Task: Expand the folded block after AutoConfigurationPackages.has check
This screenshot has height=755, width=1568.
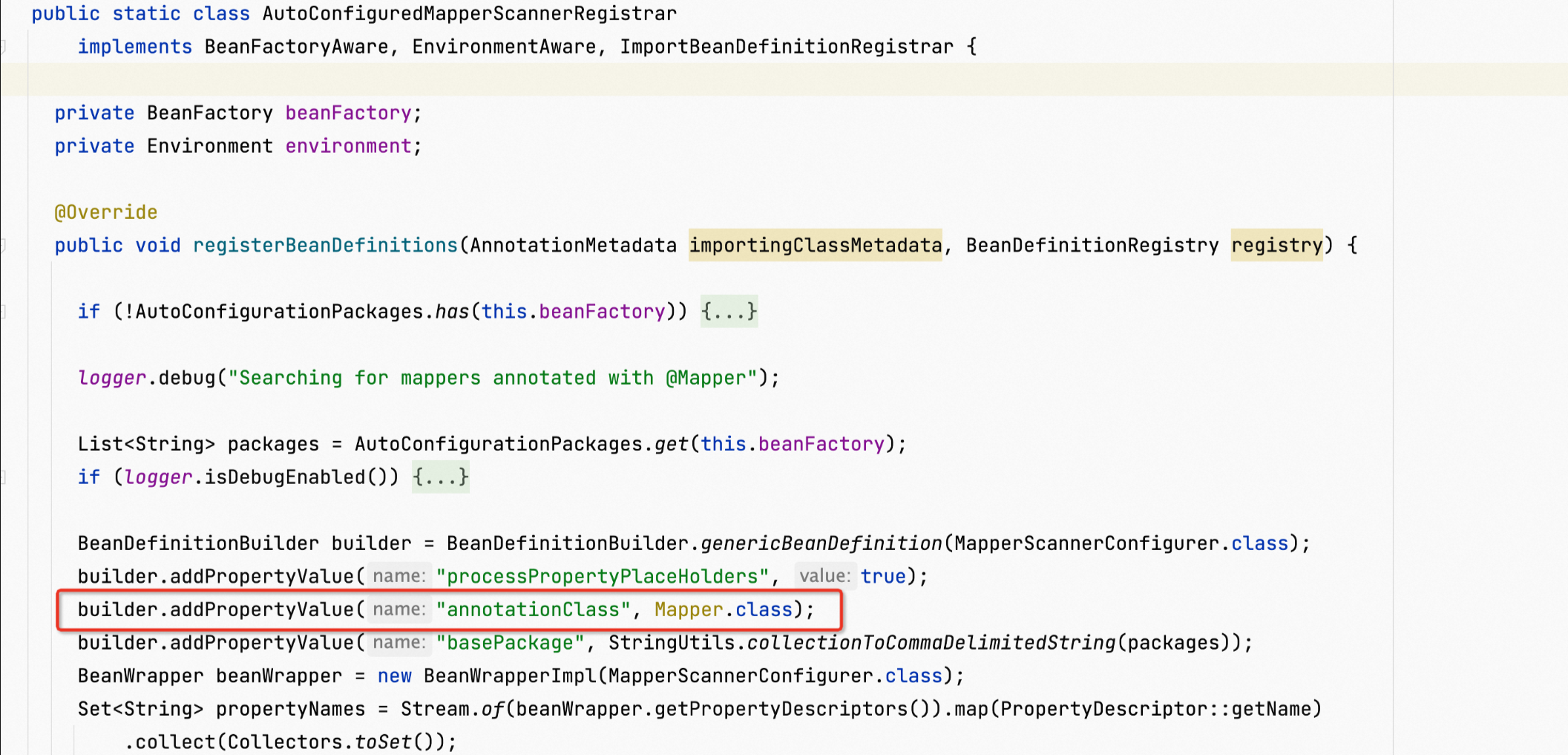Action: (x=729, y=311)
